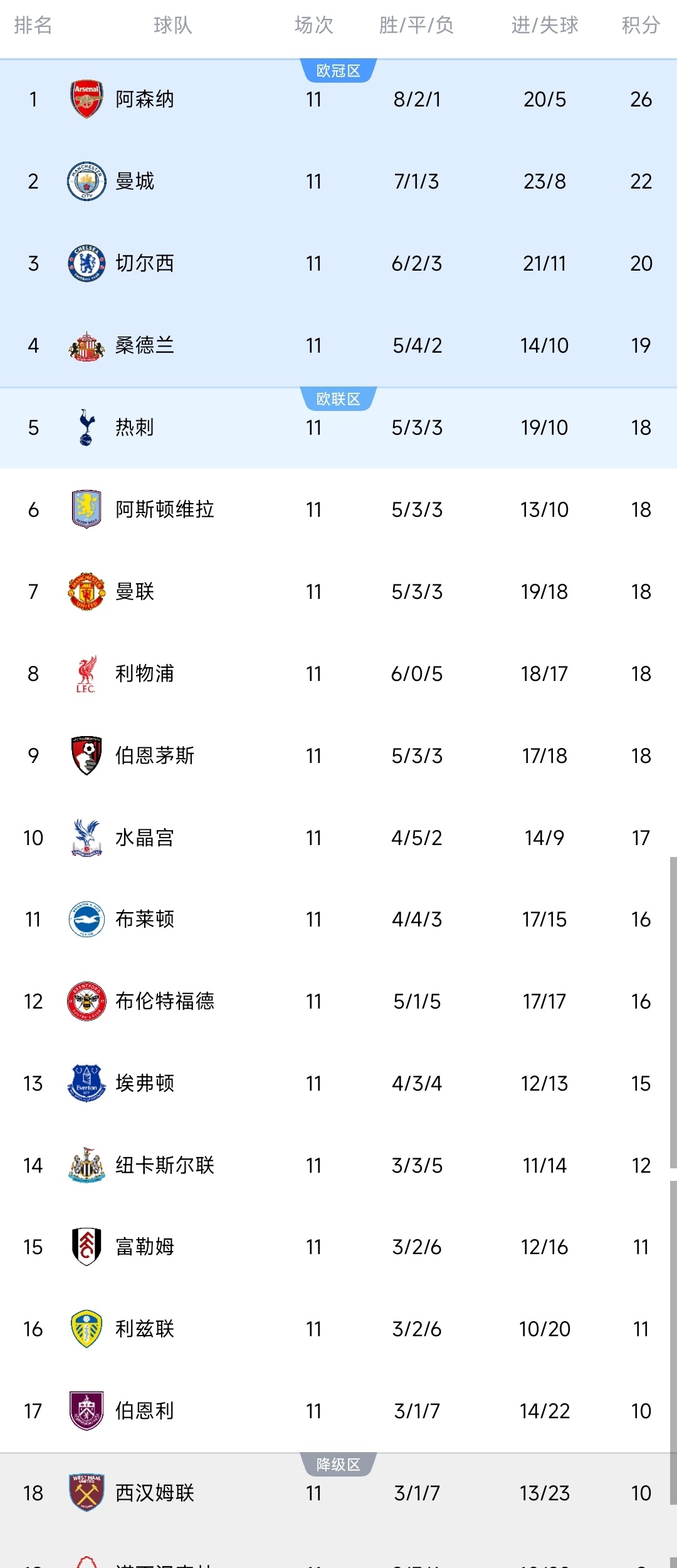Click the Manchester United badge
This screenshot has height=1568, width=677.
click(87, 591)
